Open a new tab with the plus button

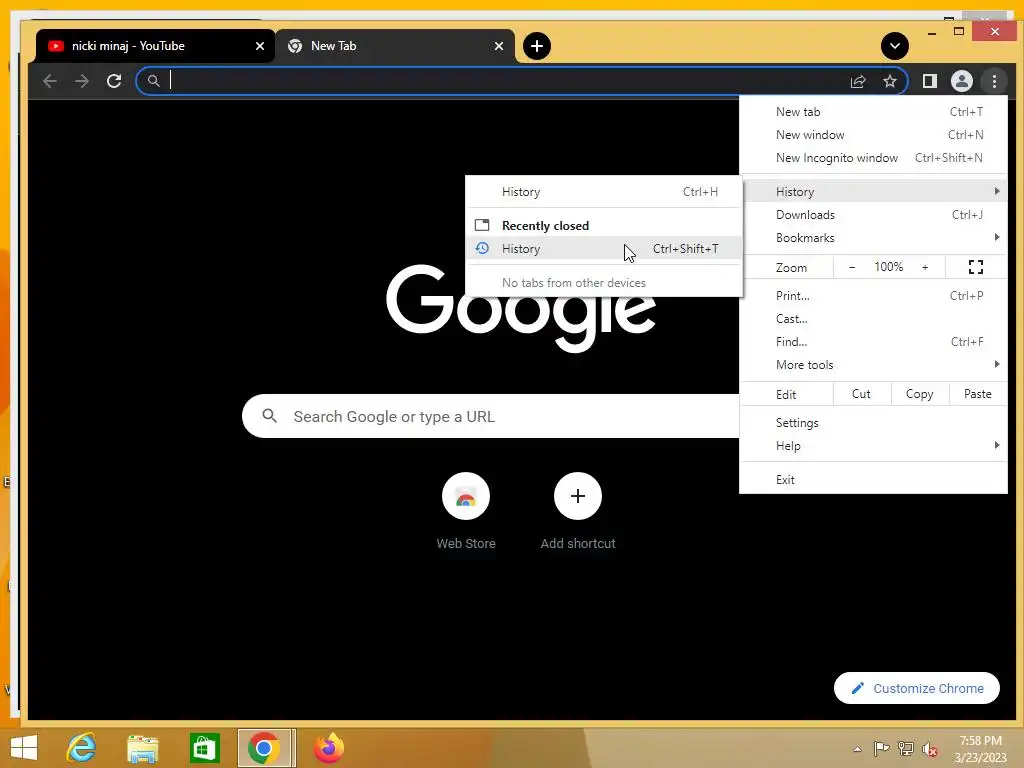(537, 46)
